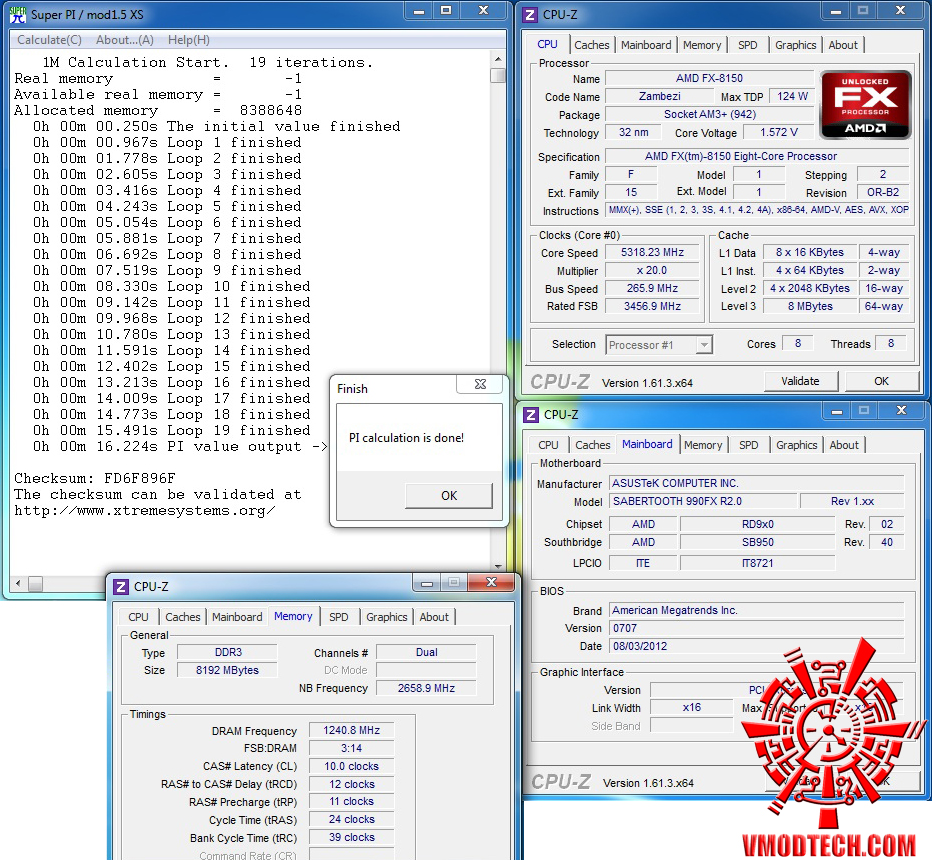This screenshot has width=932, height=860.
Task: Click the Checksum: FD6F896F line
Action: [x=95, y=478]
